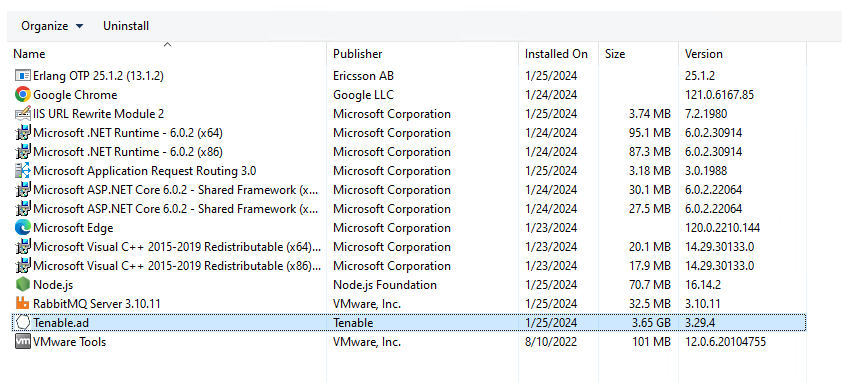This screenshot has width=842, height=382.
Task: Select the Node.js hexagon icon
Action: [23, 285]
